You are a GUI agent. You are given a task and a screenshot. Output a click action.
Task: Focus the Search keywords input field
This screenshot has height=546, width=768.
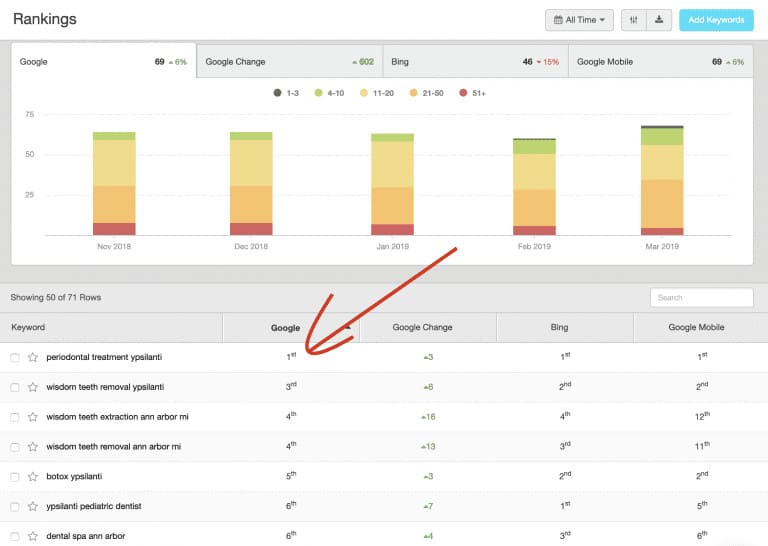click(701, 297)
